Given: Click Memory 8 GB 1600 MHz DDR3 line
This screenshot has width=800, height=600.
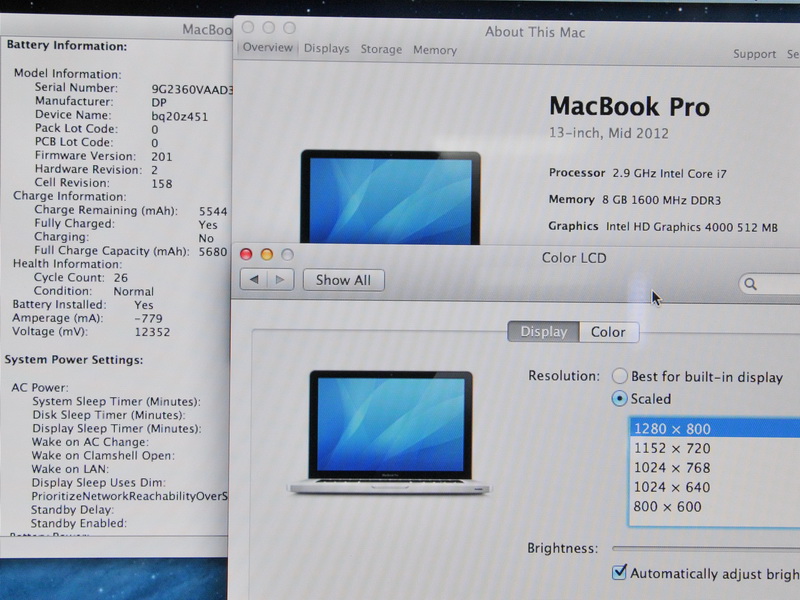Looking at the screenshot, I should (635, 200).
